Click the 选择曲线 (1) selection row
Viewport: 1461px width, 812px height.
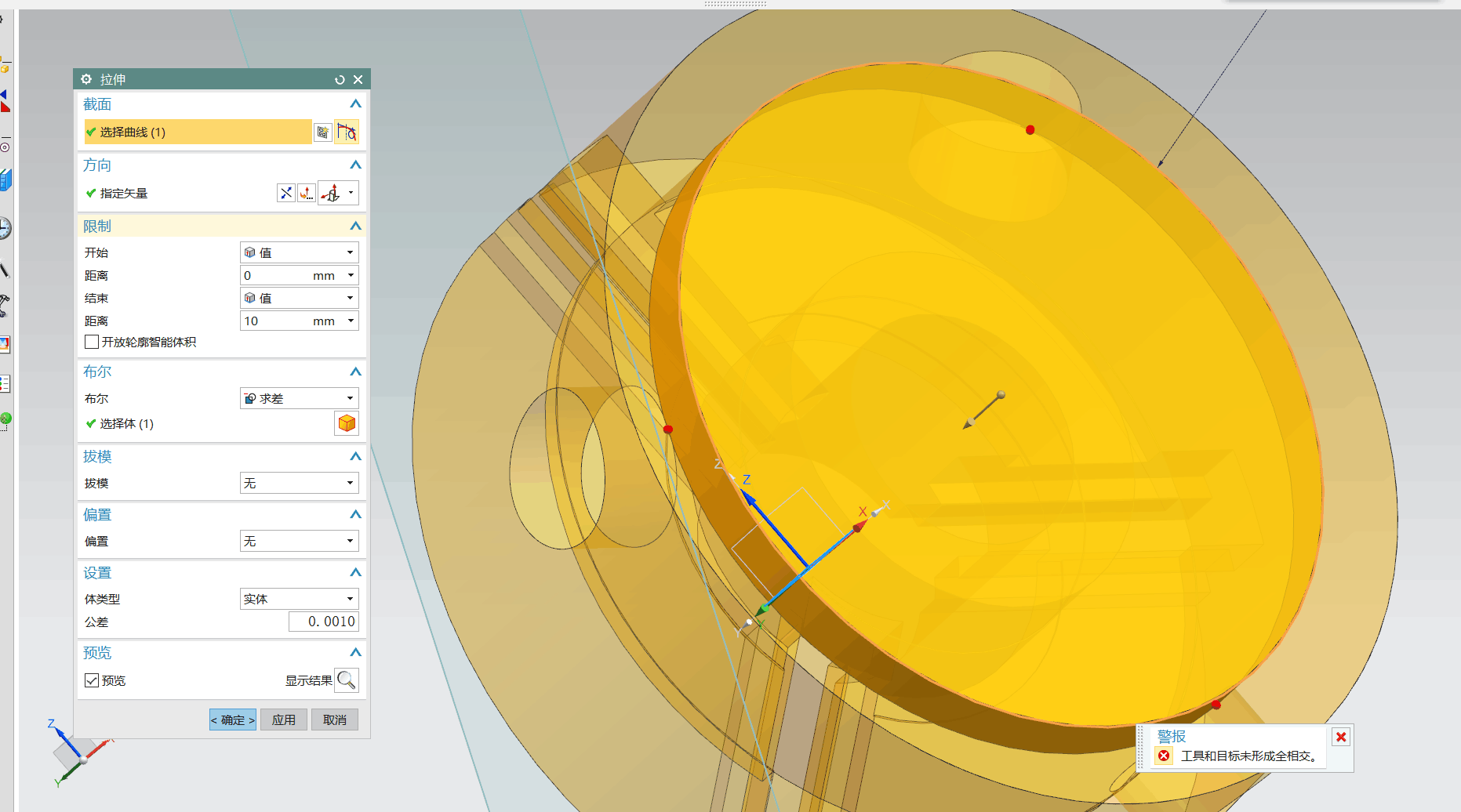(x=198, y=132)
